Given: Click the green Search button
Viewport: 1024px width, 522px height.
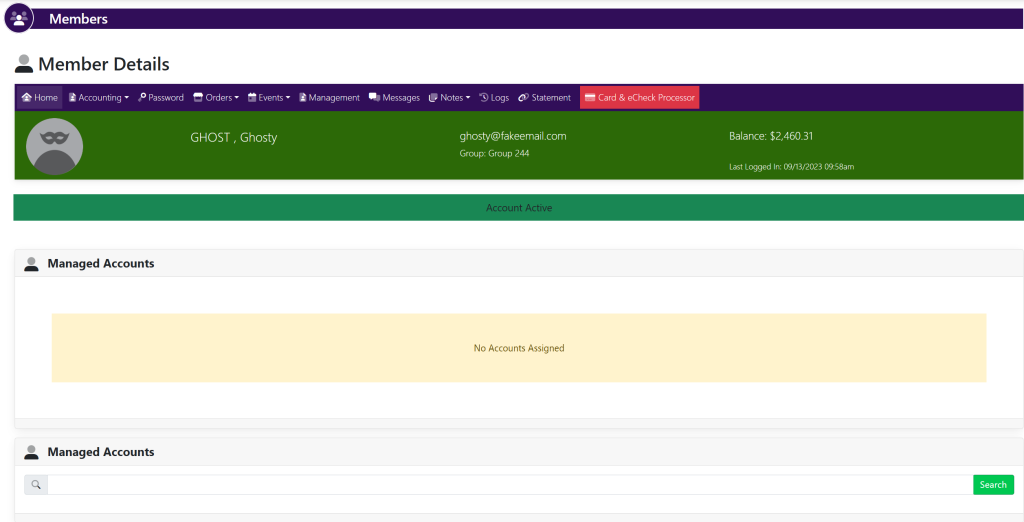Looking at the screenshot, I should click(x=993, y=485).
